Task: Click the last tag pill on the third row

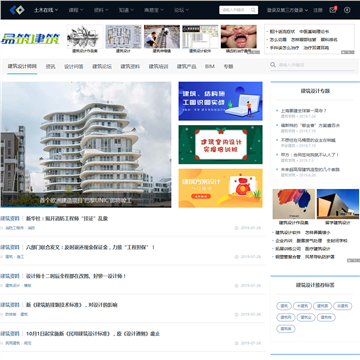Action: pos(286,329)
